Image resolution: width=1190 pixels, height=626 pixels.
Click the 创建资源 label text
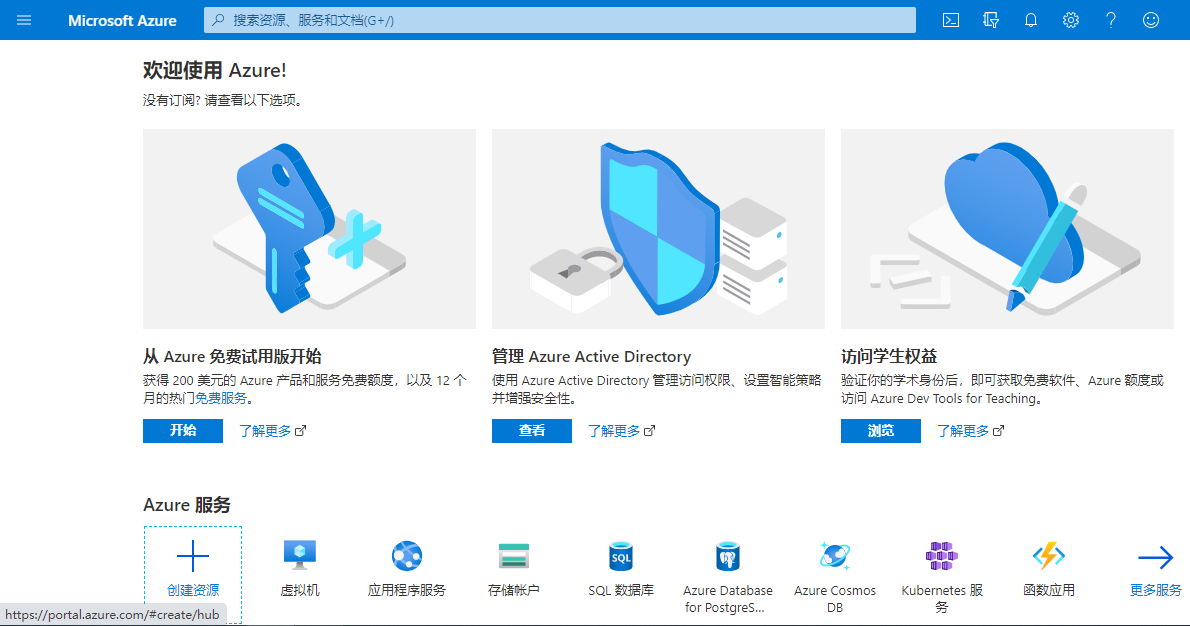193,590
